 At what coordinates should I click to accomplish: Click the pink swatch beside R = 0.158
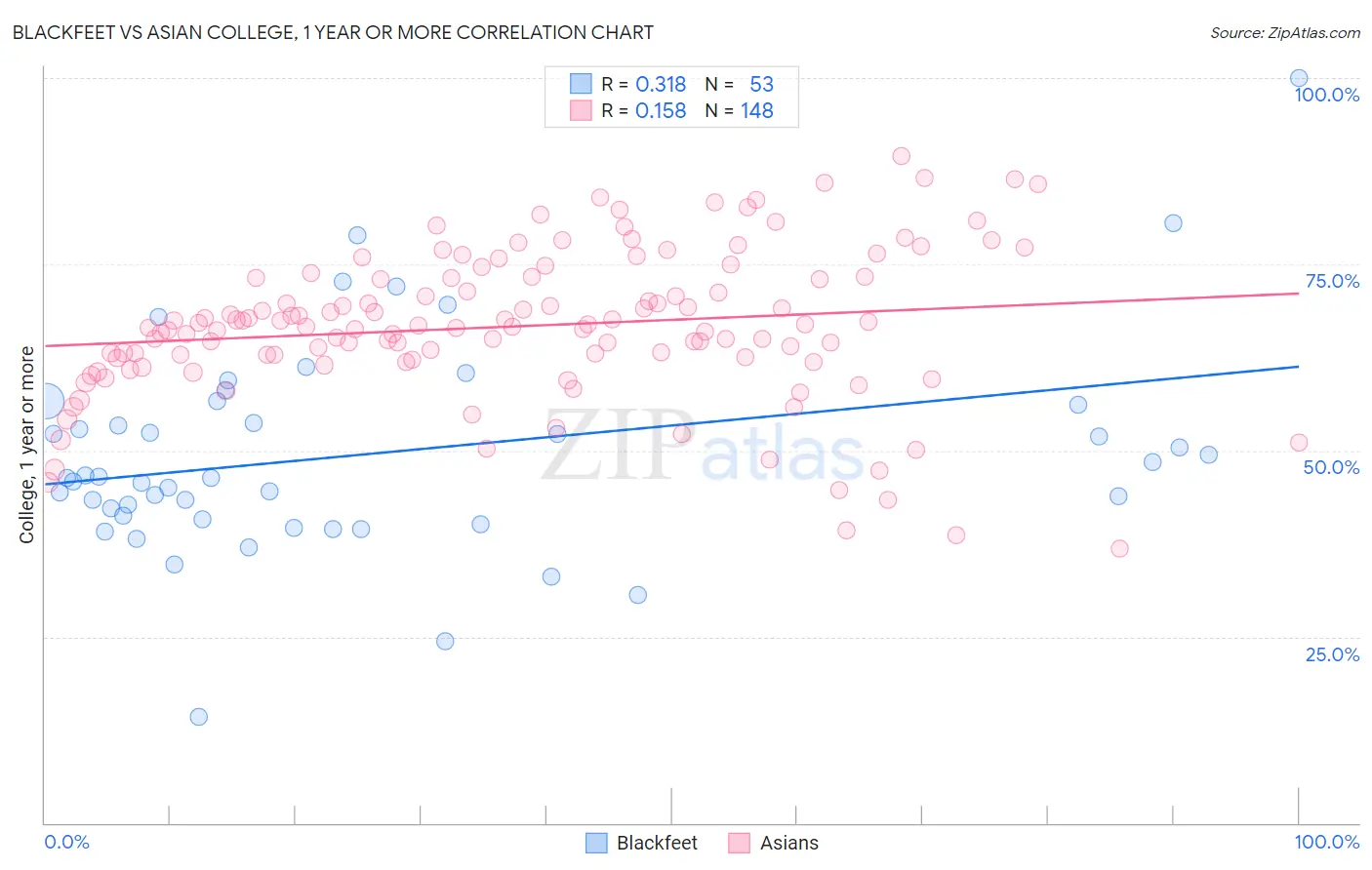pyautogui.click(x=581, y=110)
